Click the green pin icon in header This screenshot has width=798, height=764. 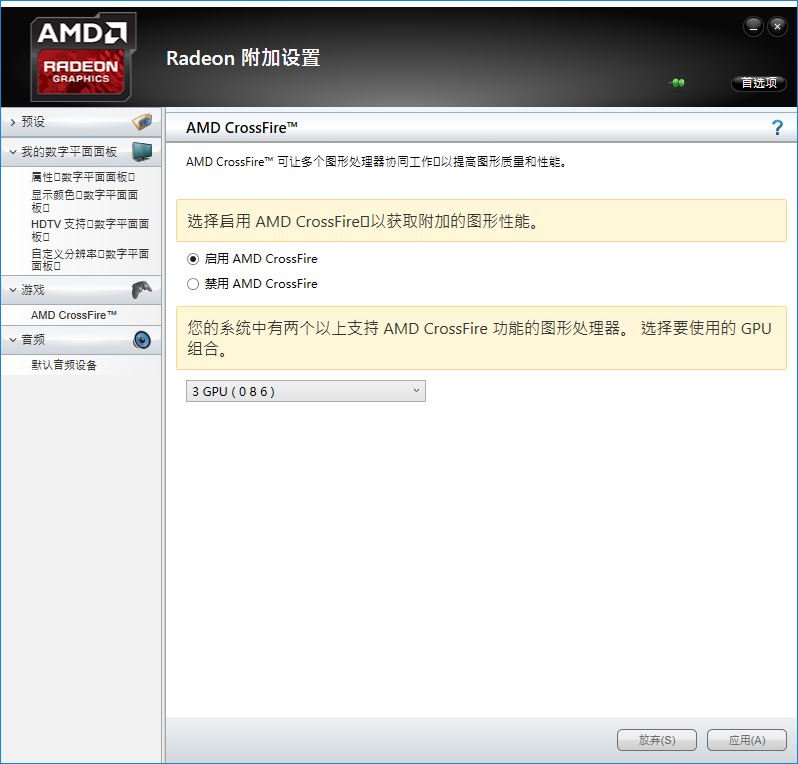tap(677, 82)
